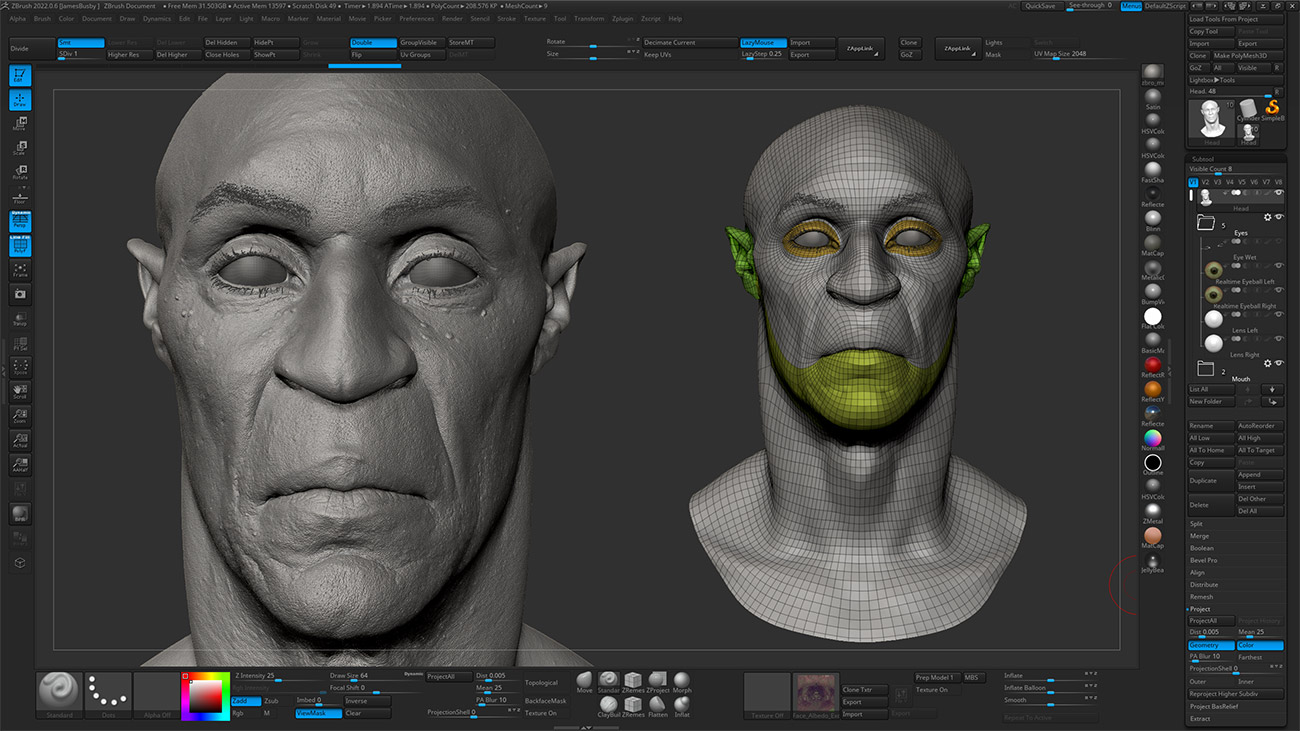Screen dimensions: 1300x731
Task: Open Eyes folder settings gear
Action: point(1267,217)
